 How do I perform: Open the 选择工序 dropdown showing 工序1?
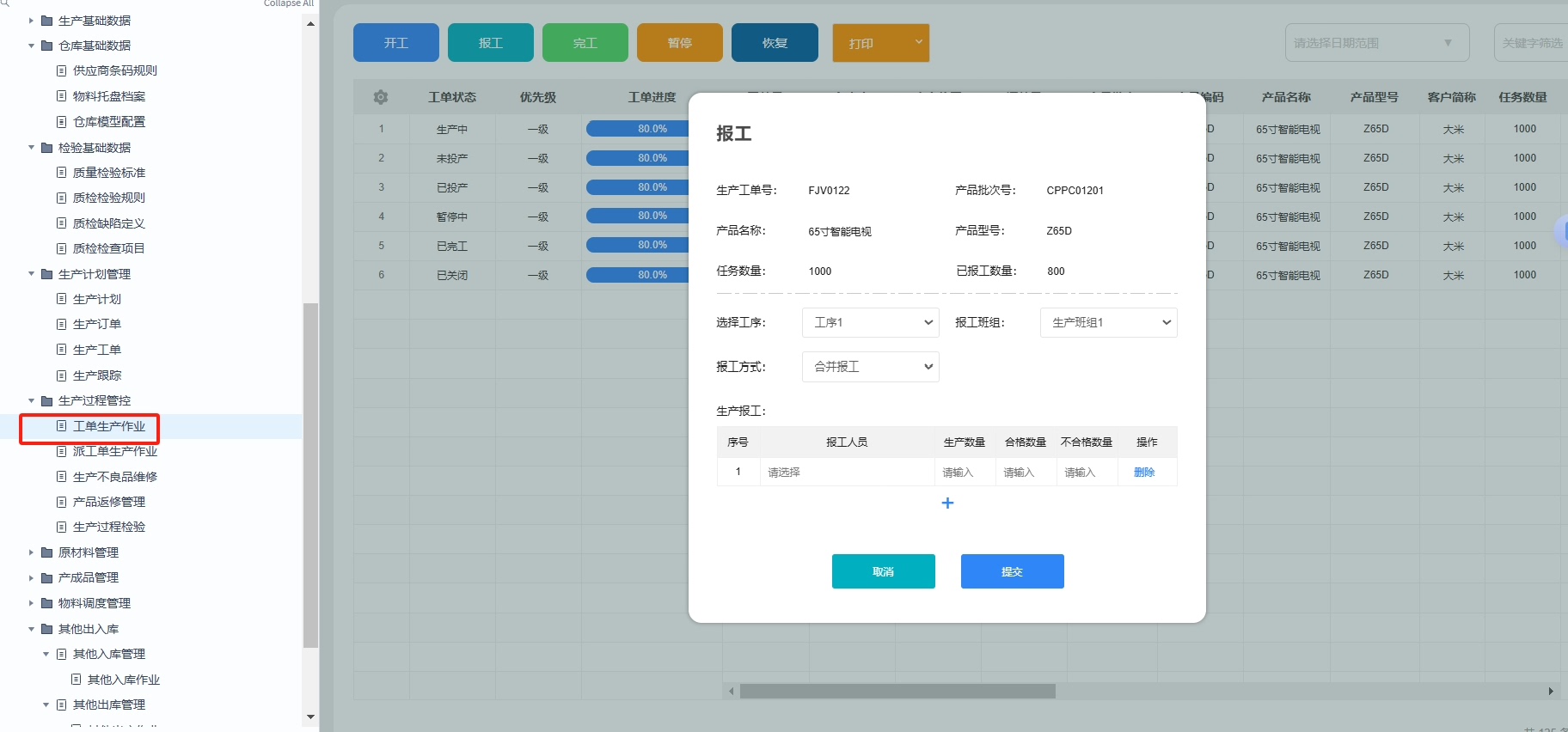click(870, 323)
